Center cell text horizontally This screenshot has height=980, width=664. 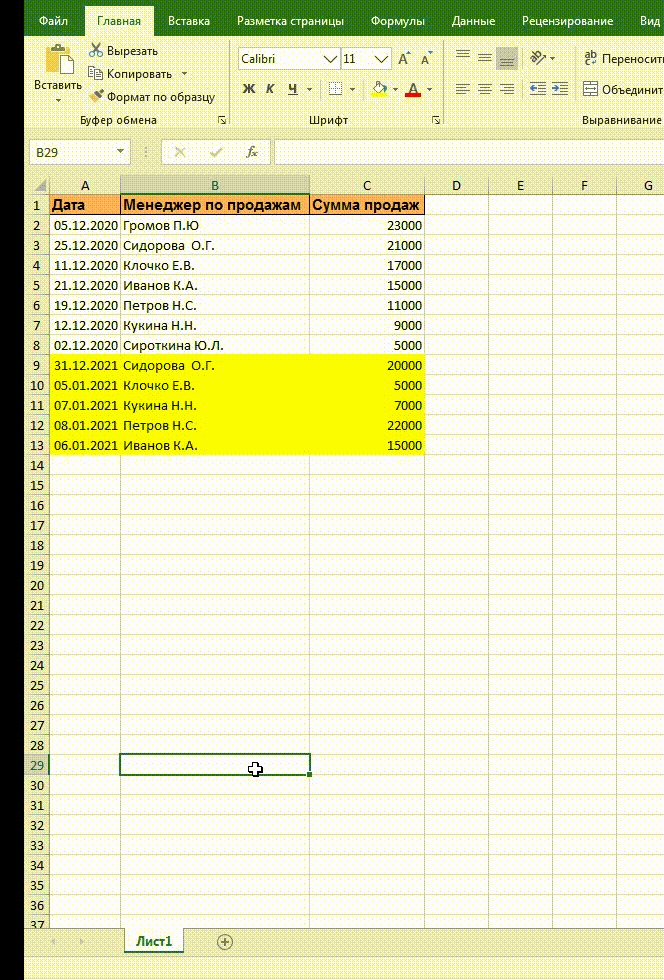coord(485,89)
